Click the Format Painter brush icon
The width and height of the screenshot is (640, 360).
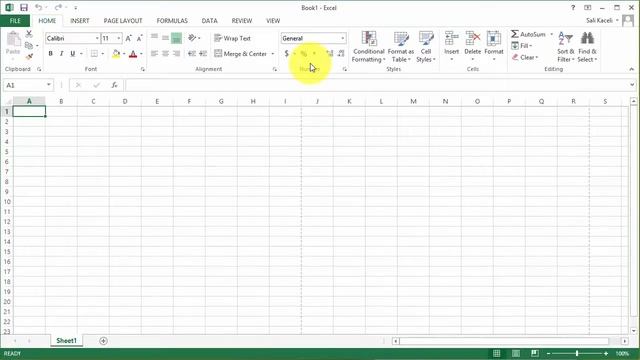tap(29, 56)
